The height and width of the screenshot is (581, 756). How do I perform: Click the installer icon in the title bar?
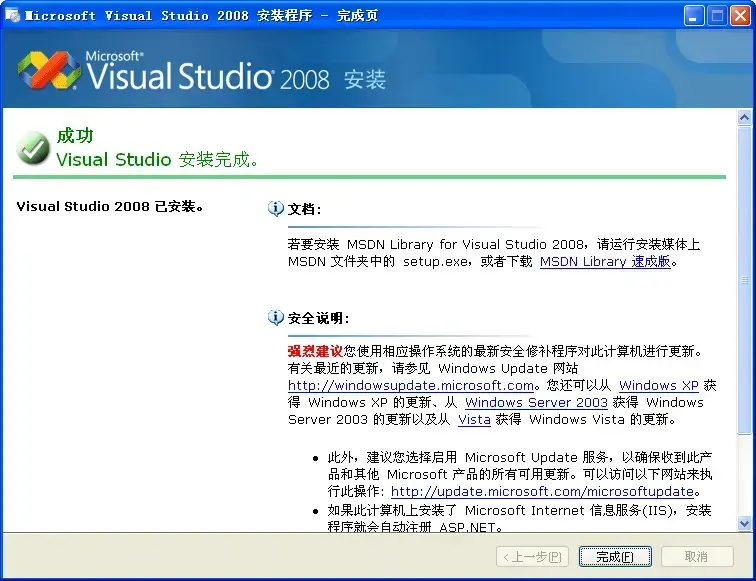(x=13, y=15)
